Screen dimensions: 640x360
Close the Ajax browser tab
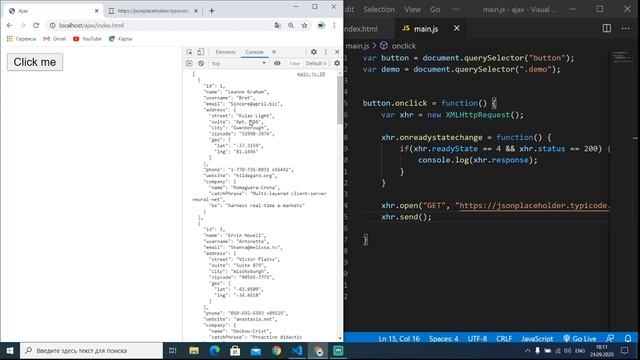[97, 11]
